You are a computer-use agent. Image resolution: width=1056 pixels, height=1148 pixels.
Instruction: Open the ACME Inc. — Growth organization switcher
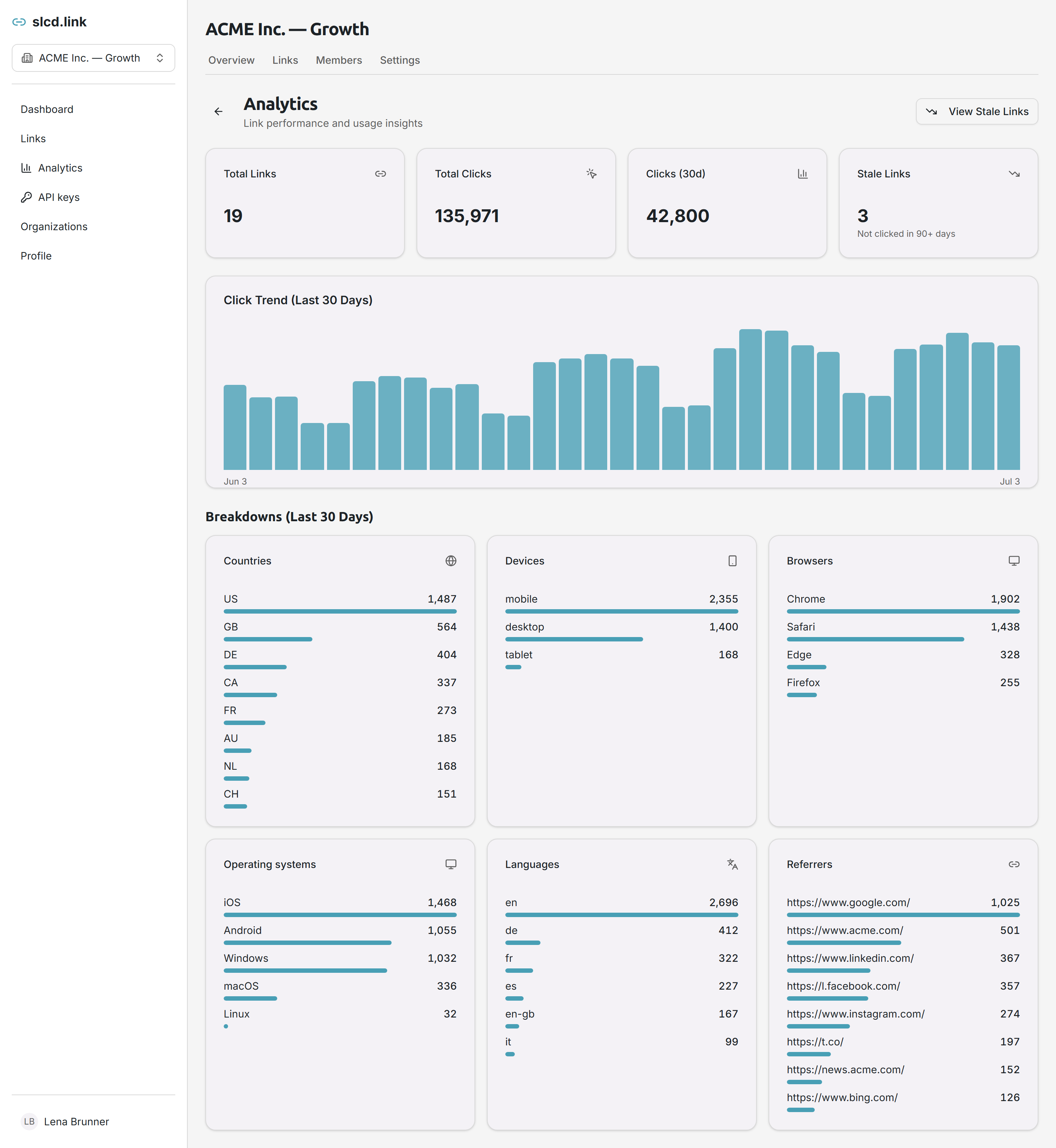click(x=93, y=58)
